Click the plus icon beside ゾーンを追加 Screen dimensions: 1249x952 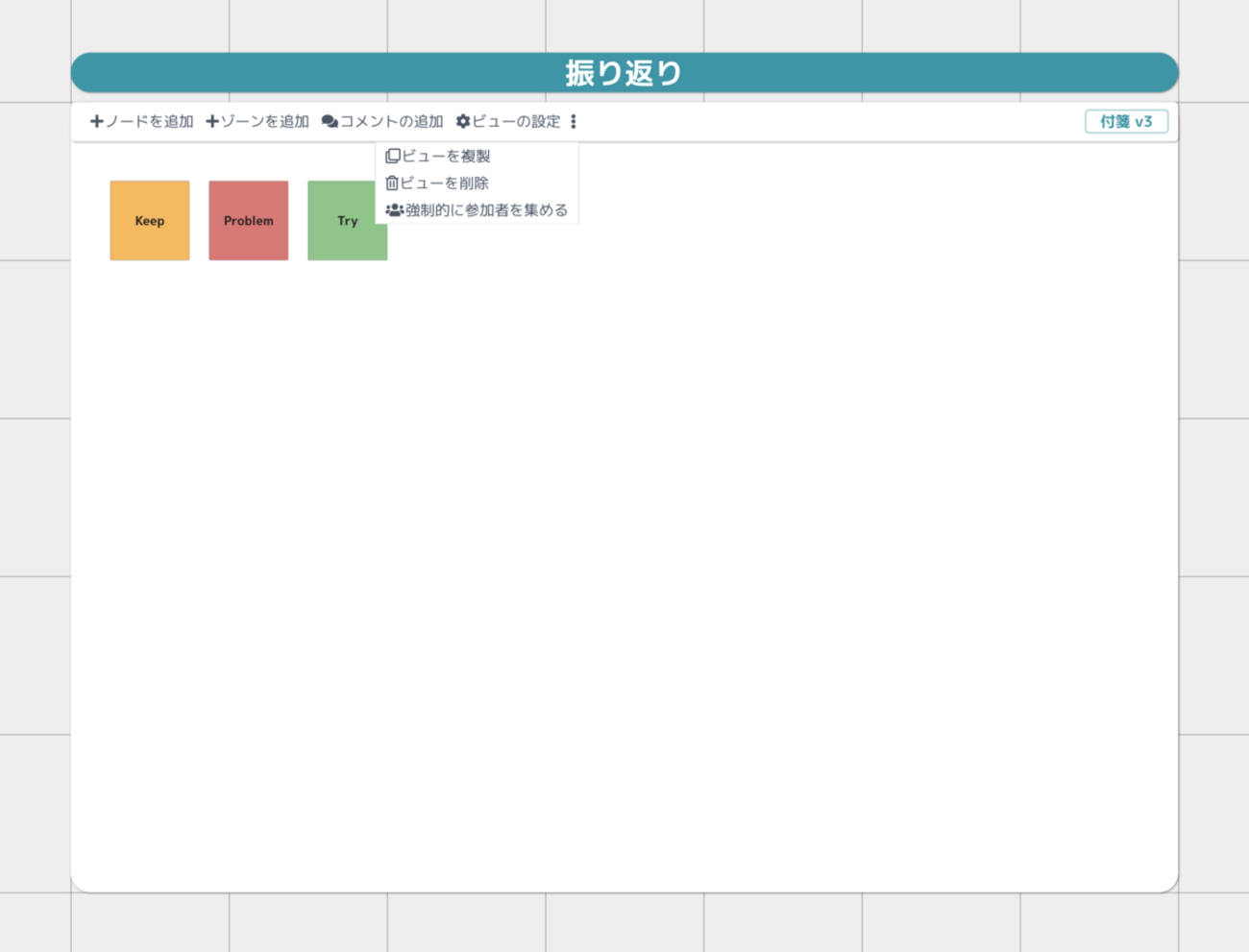click(212, 122)
